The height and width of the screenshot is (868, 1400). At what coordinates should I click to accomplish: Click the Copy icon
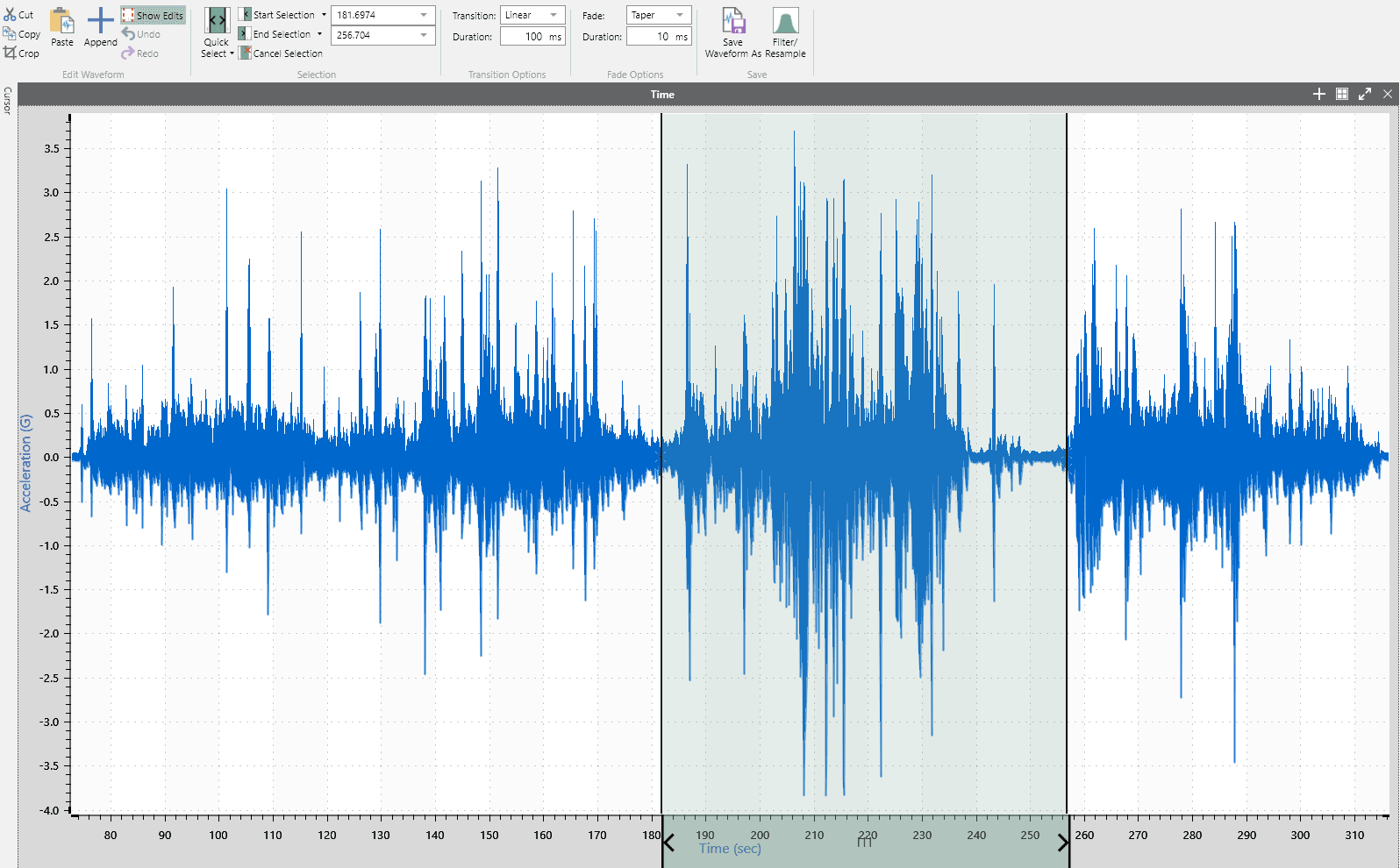tap(10, 34)
